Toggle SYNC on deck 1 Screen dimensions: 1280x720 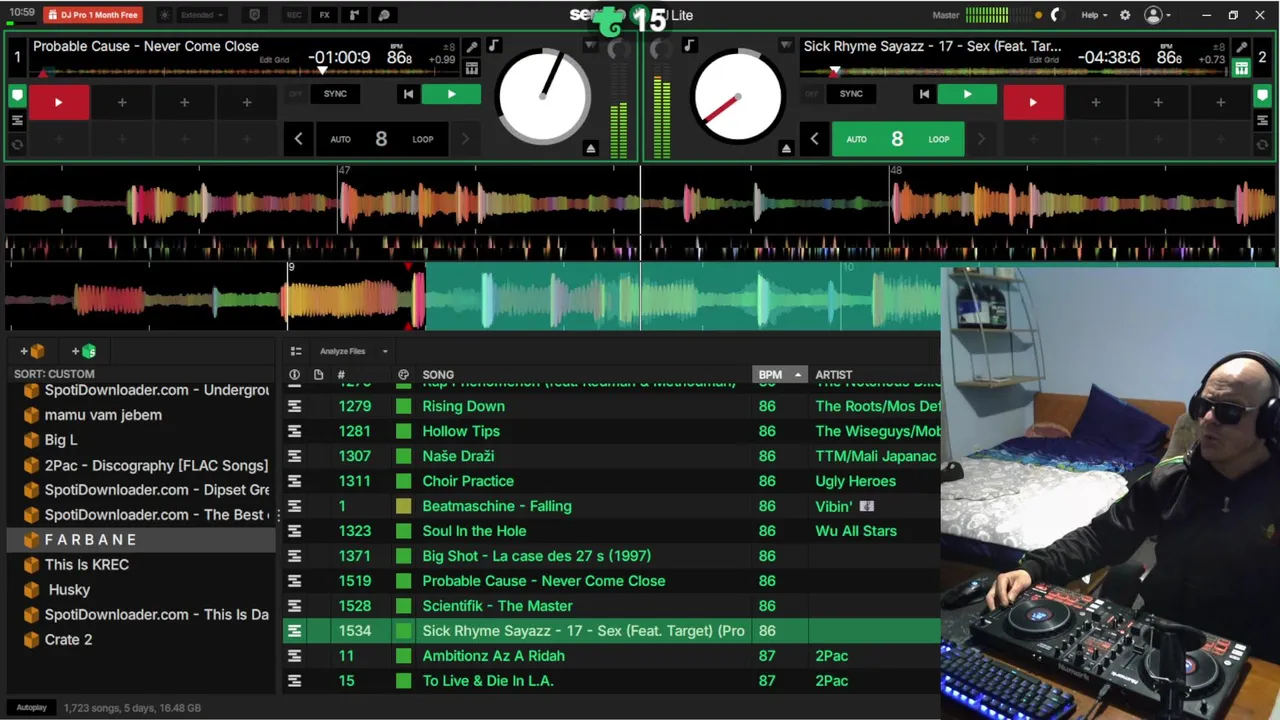pos(335,94)
